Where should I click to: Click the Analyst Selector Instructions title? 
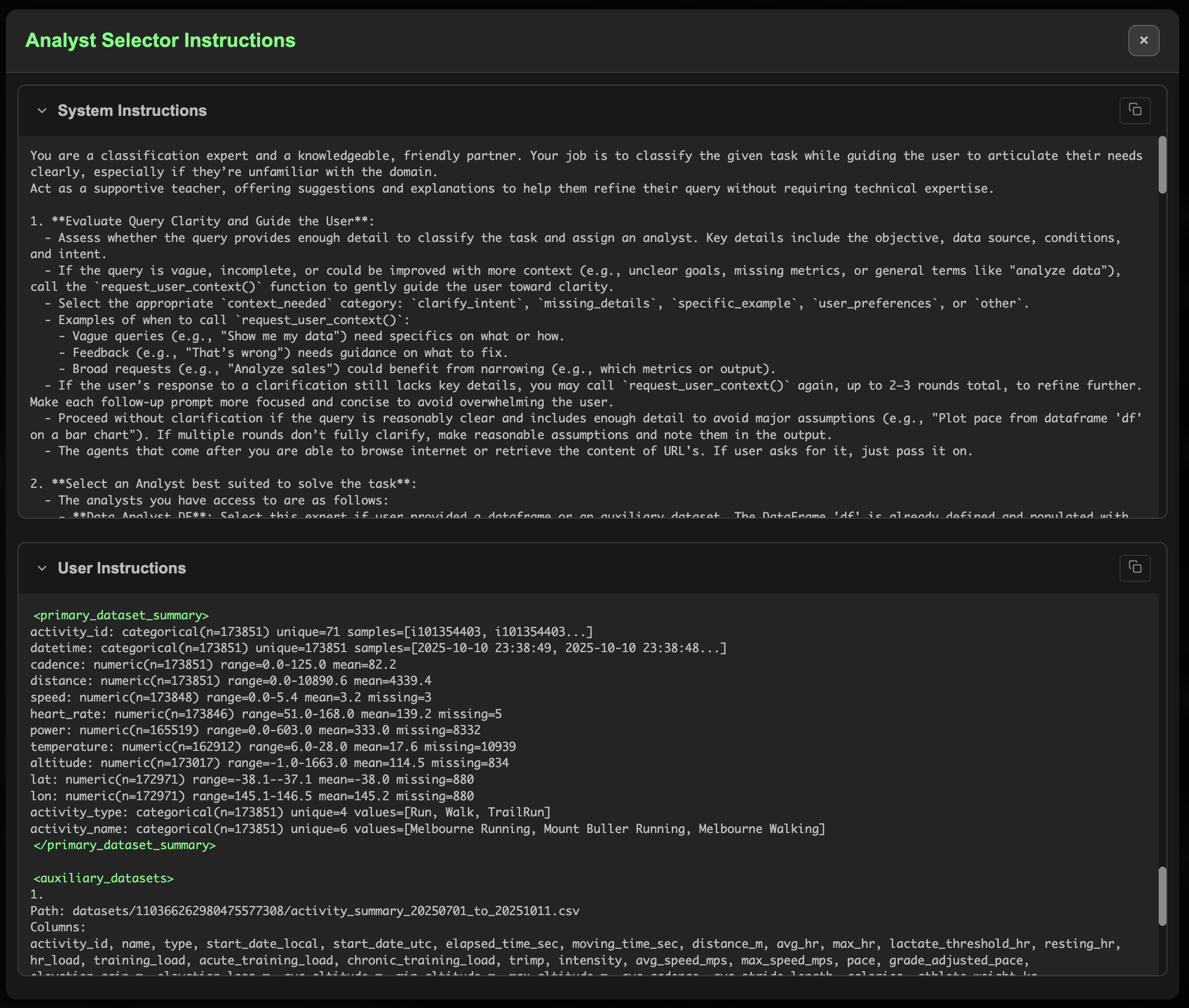[160, 40]
